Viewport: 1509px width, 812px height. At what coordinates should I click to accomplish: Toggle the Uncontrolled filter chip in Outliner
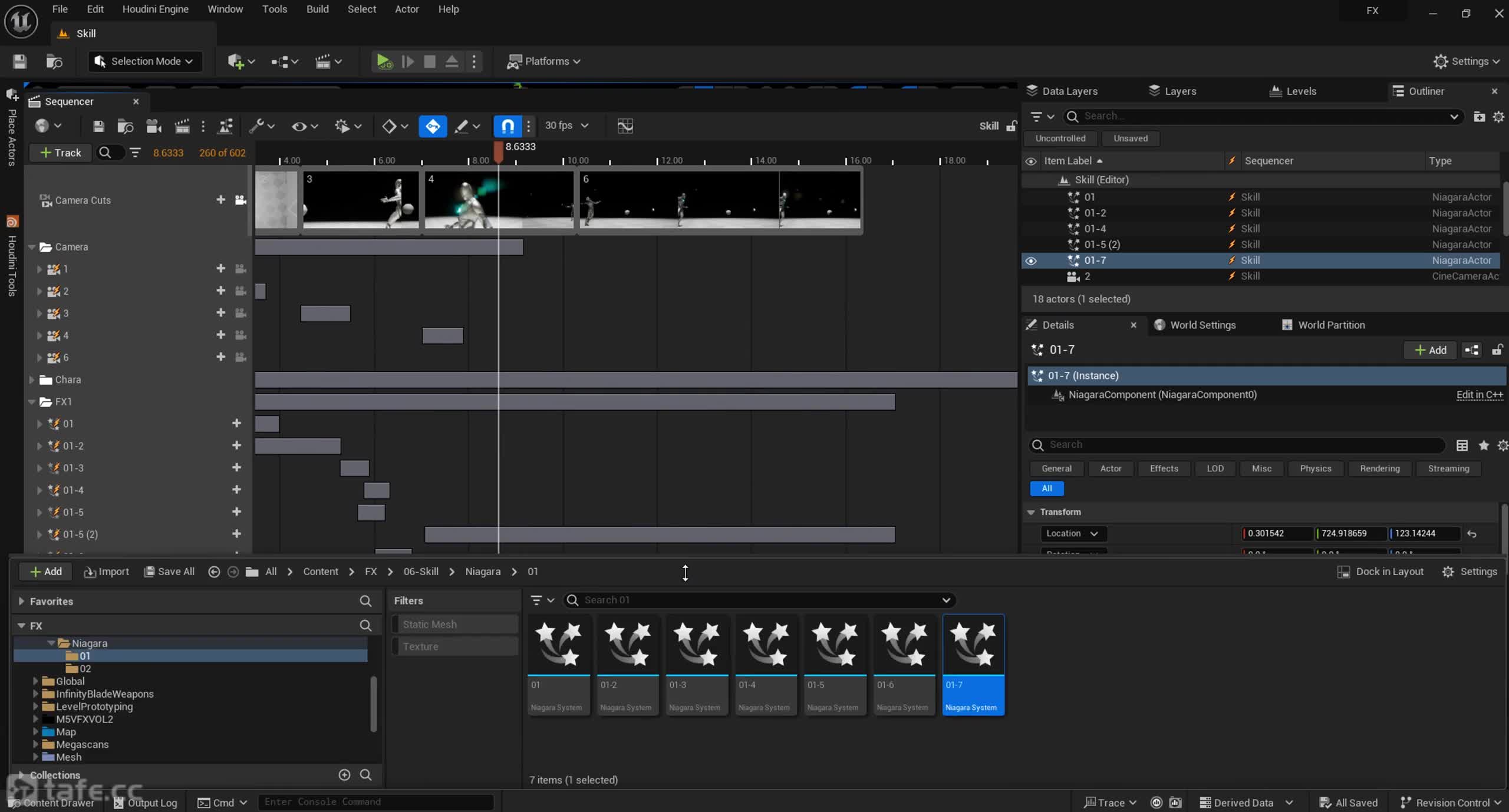point(1060,138)
